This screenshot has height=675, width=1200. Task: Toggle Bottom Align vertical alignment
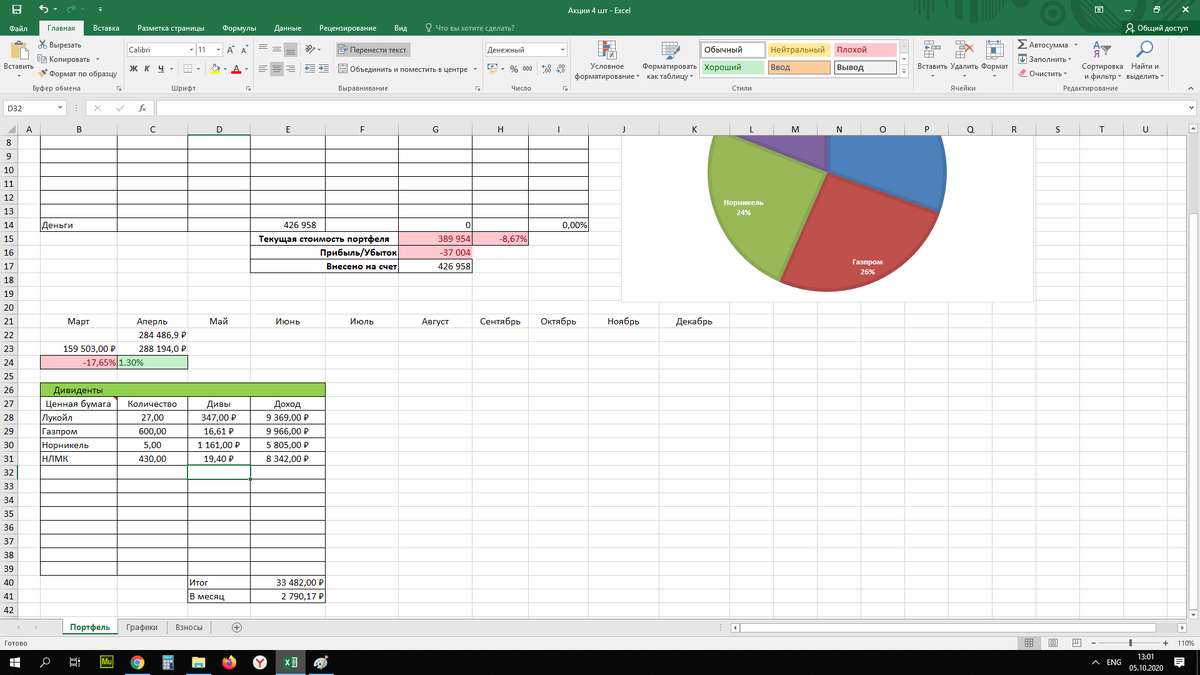click(x=290, y=49)
